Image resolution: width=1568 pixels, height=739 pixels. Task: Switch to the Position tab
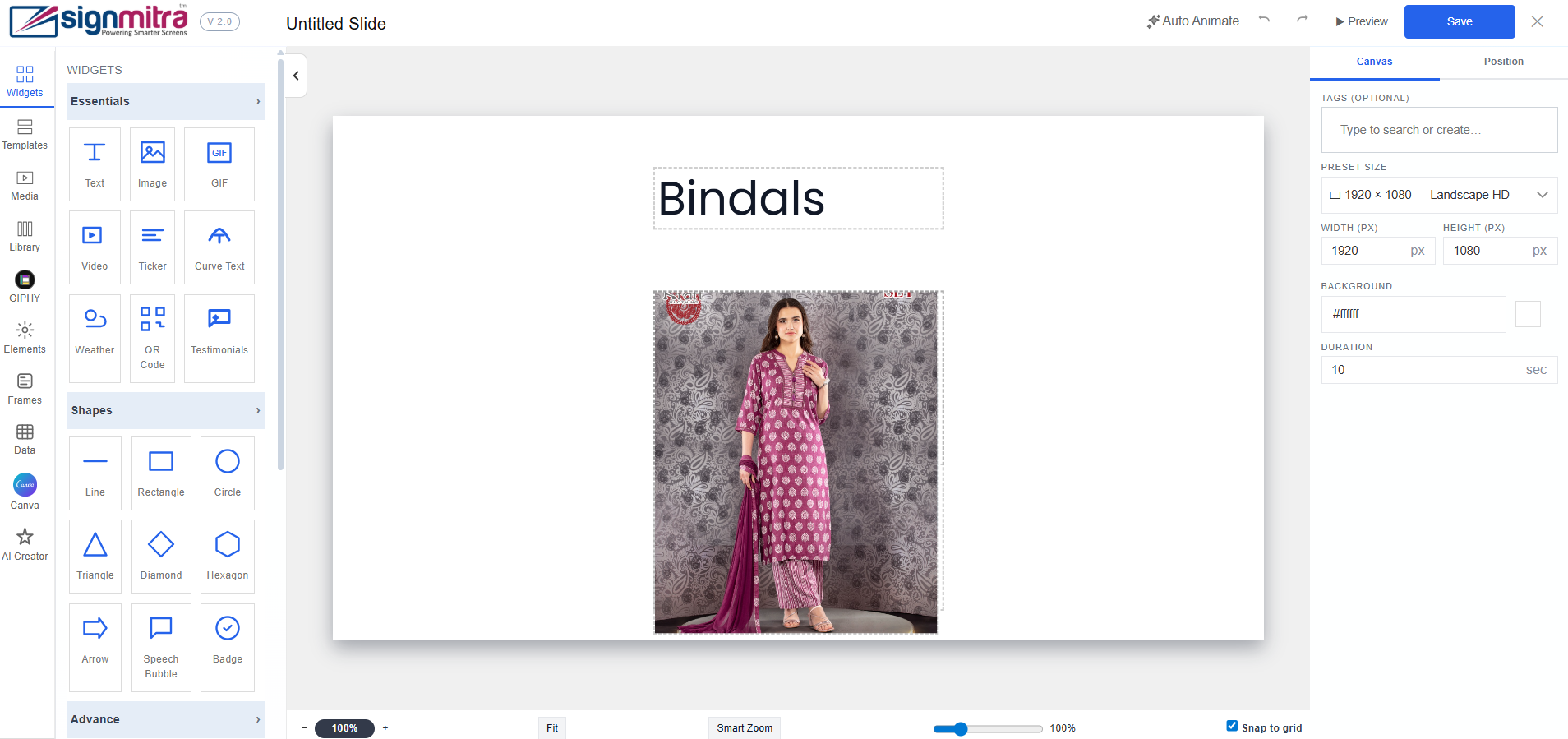click(1504, 62)
